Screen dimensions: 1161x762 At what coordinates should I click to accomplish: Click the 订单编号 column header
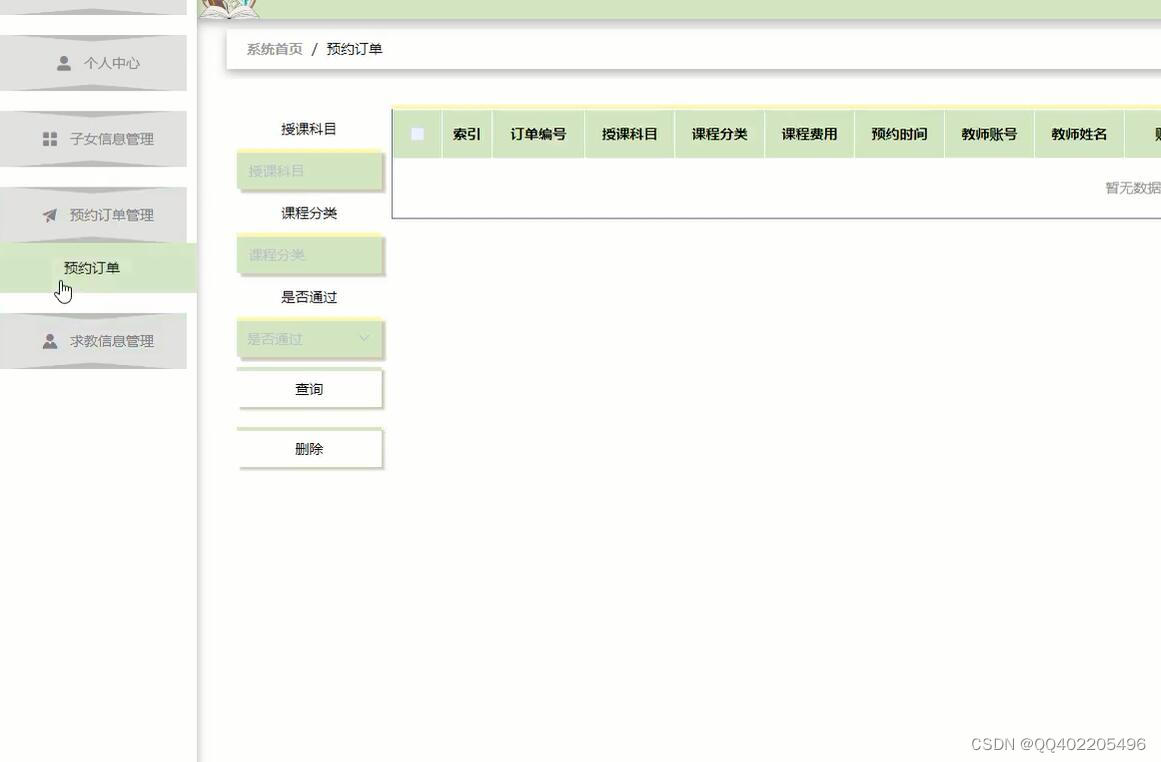point(538,131)
